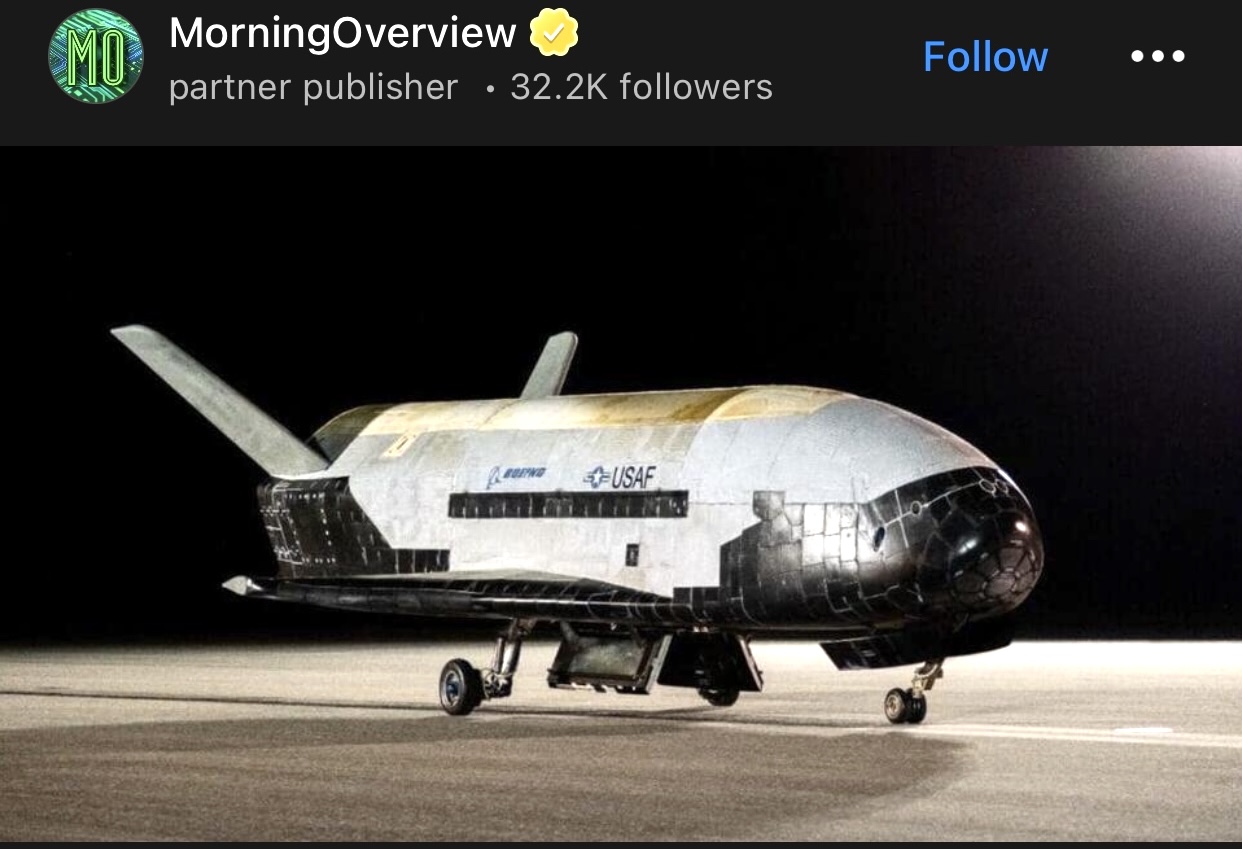This screenshot has height=849, width=1242.
Task: Follow the MorningOverview publisher
Action: [985, 57]
